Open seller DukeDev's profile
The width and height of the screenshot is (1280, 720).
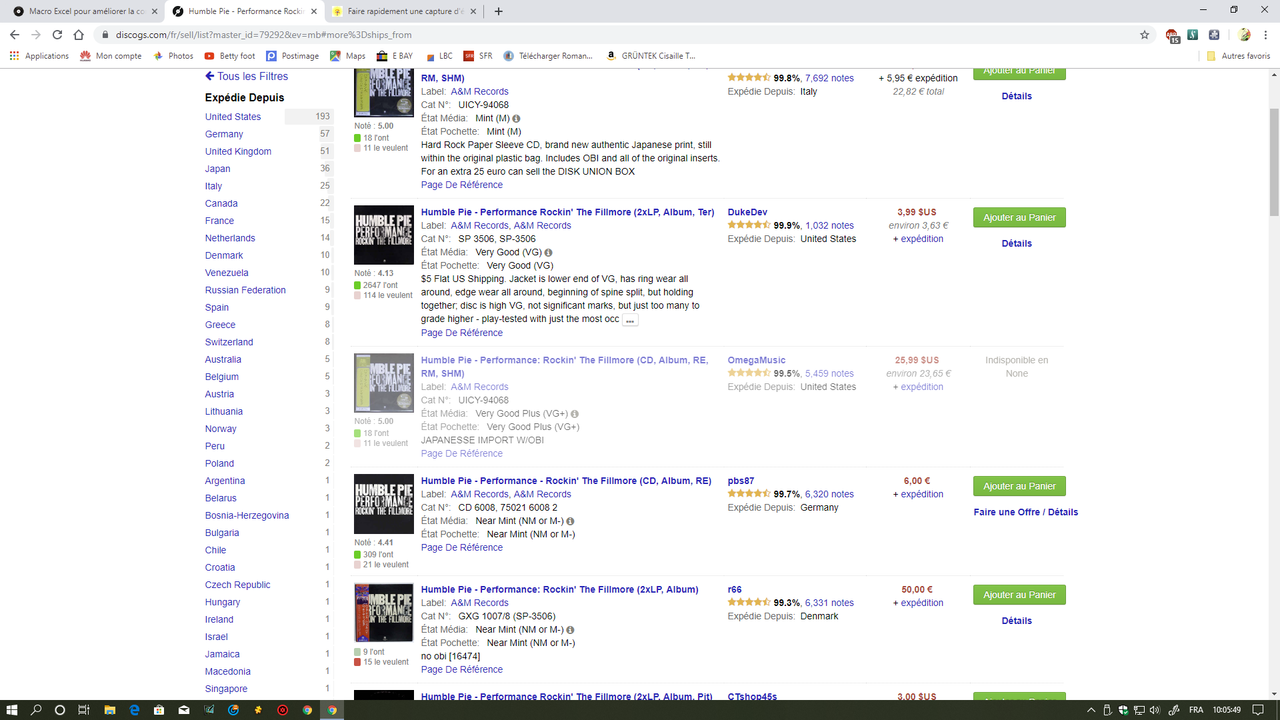tap(747, 212)
